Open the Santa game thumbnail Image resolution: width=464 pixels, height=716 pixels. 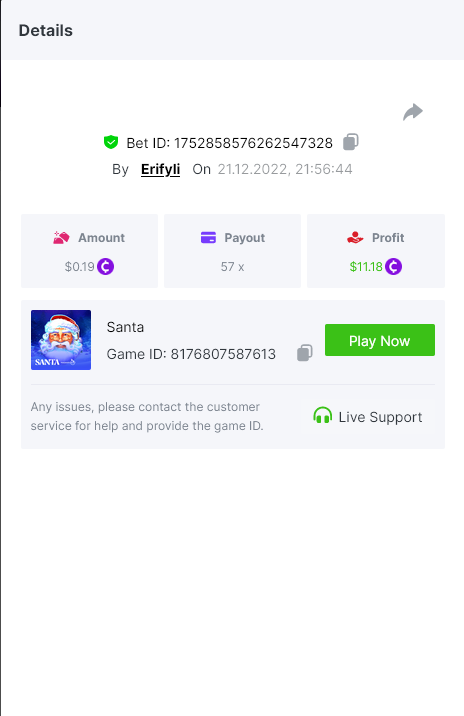pos(61,340)
